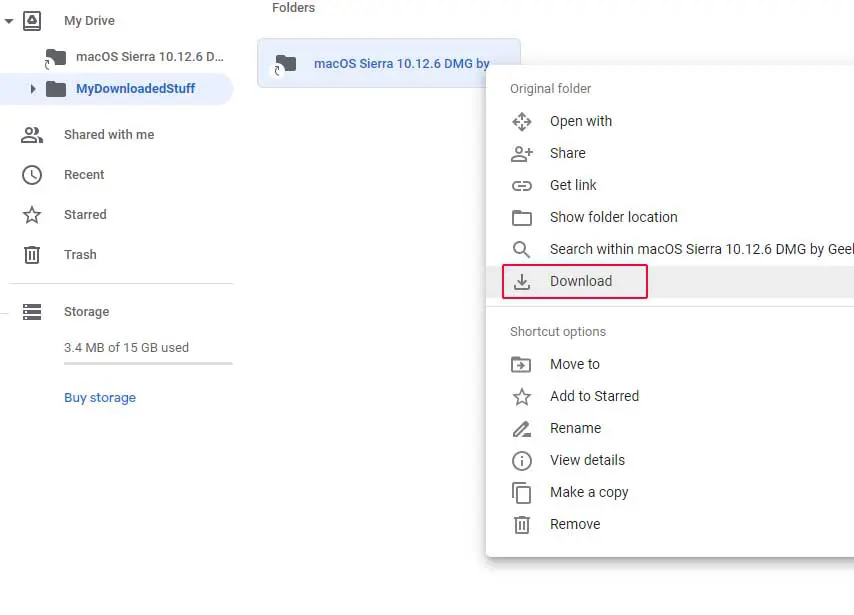
Task: Click the Remove trash icon
Action: tap(522, 525)
